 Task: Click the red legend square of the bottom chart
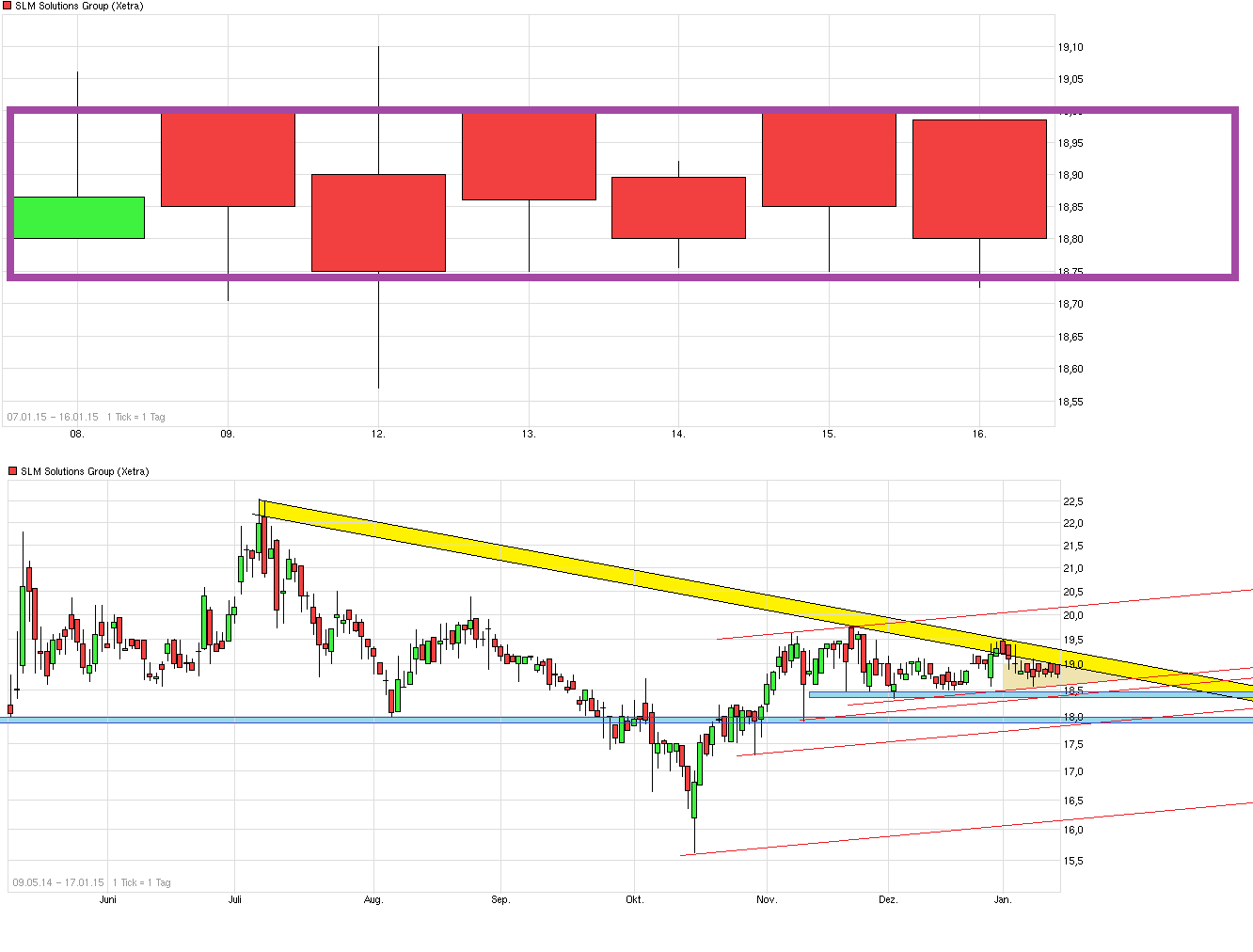click(13, 471)
